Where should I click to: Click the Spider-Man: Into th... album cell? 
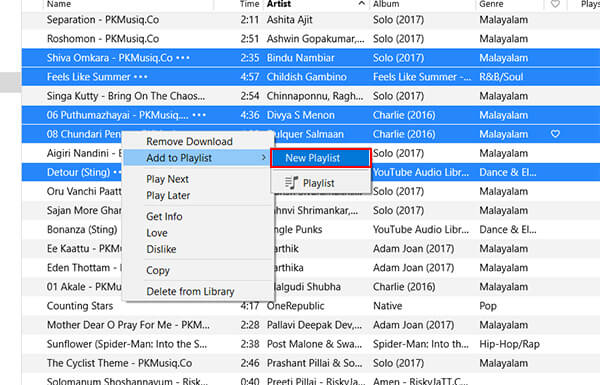point(421,344)
